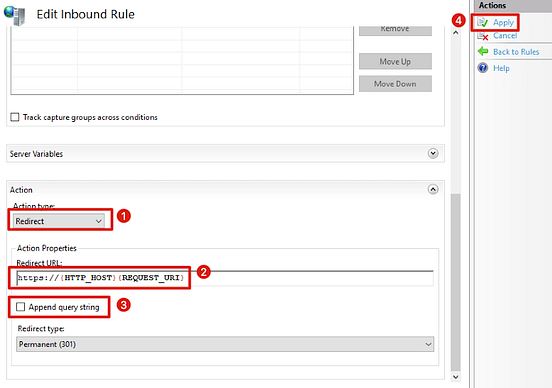This screenshot has height=388, width=552.
Task: Click the Apply action icon
Action: point(483,23)
